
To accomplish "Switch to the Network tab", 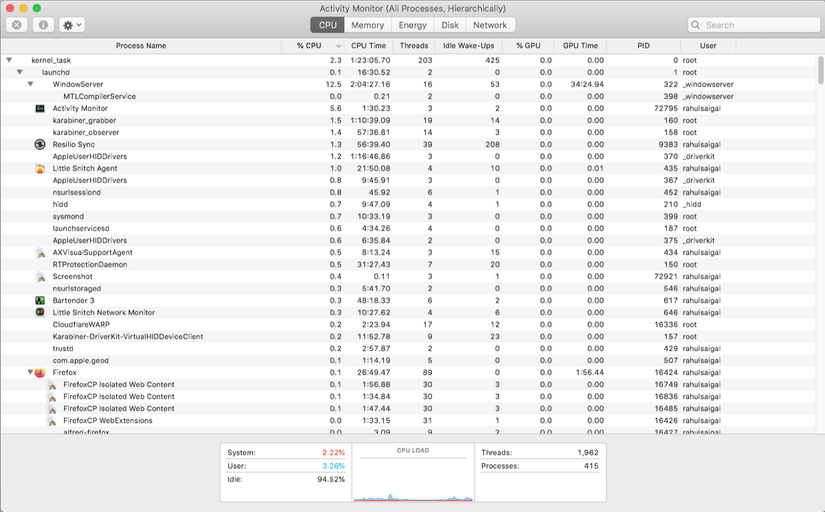I will point(490,25).
